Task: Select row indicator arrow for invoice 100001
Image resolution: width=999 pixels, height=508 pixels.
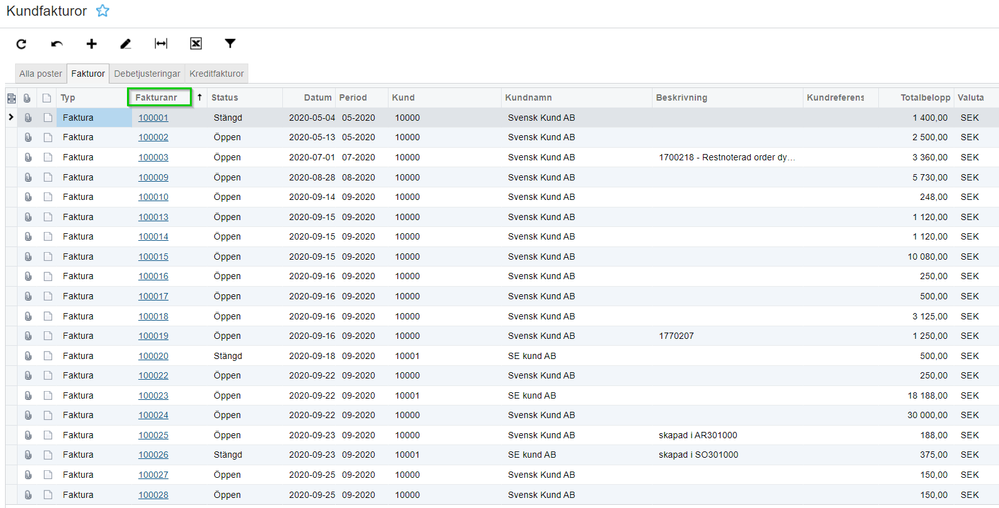Action: (x=11, y=117)
